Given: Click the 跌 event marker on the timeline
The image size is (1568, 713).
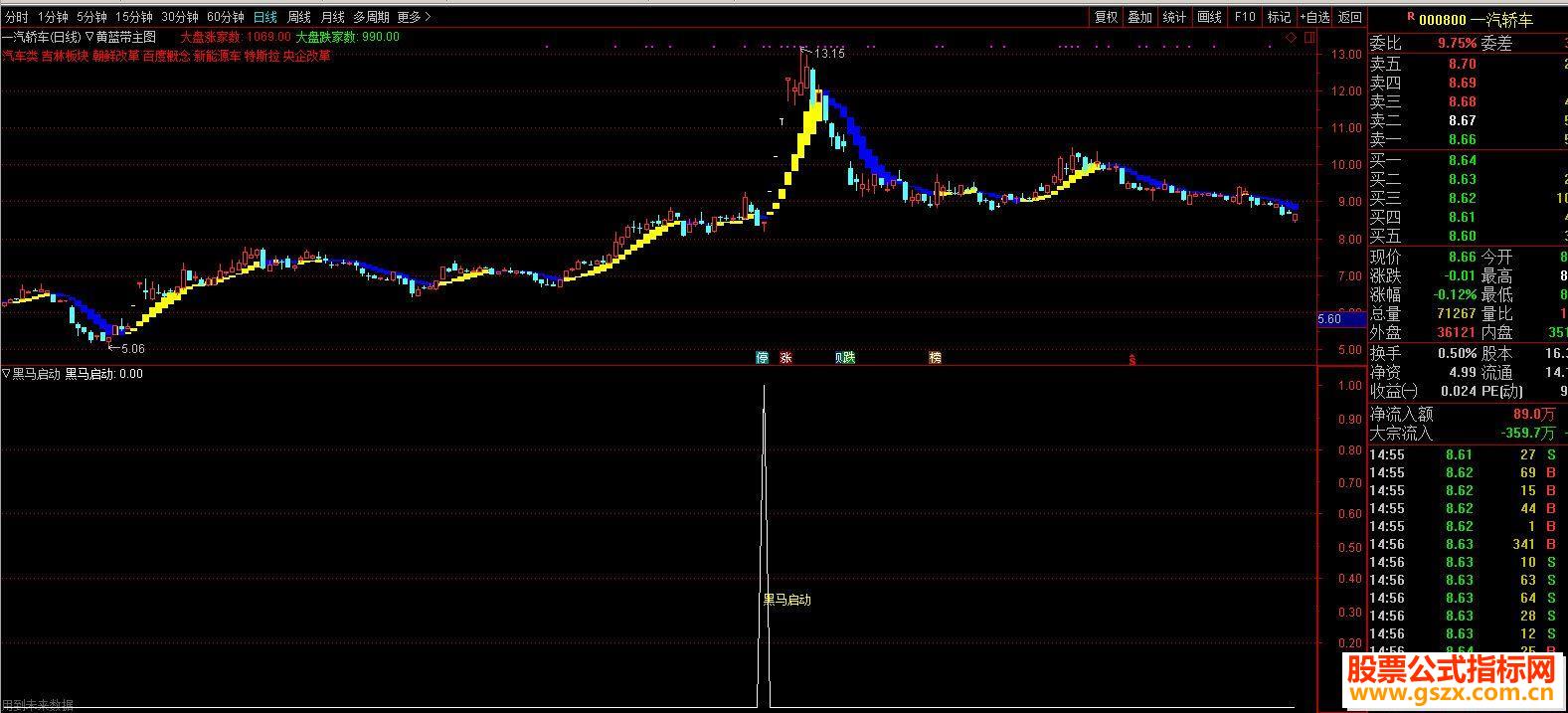Looking at the screenshot, I should (848, 357).
